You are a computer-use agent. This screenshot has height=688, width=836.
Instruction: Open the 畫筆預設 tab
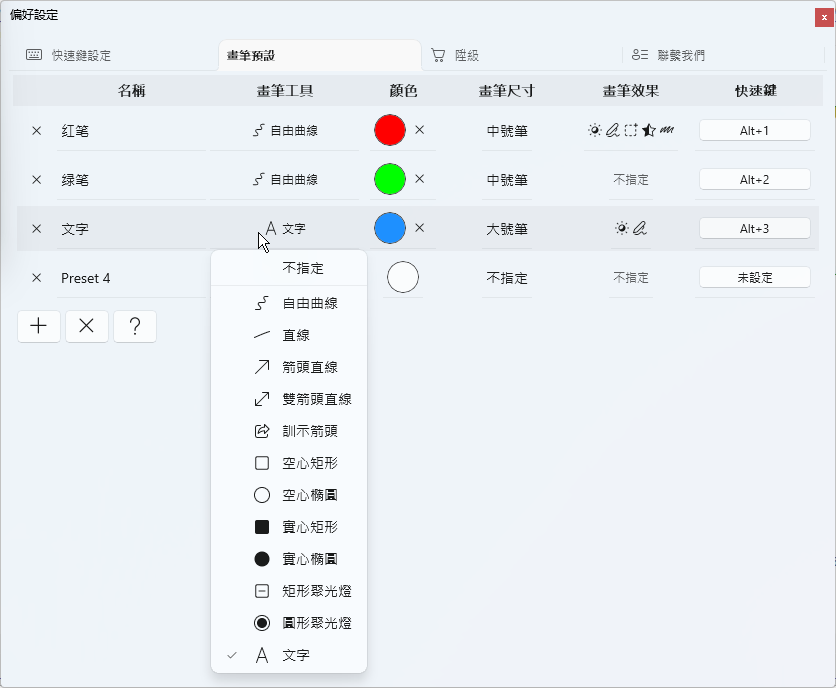(x=320, y=55)
